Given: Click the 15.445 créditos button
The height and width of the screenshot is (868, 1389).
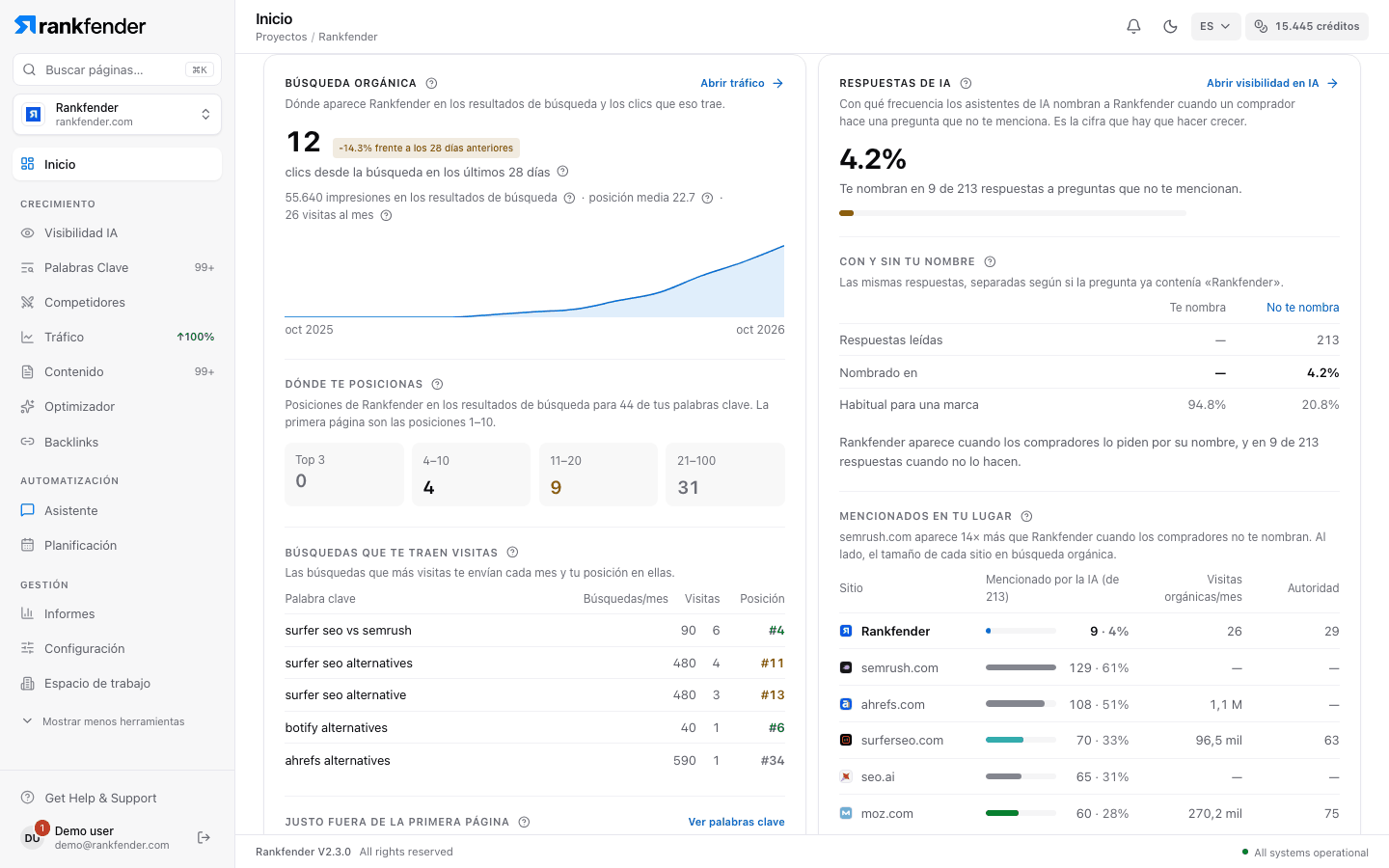Looking at the screenshot, I should point(1306,26).
